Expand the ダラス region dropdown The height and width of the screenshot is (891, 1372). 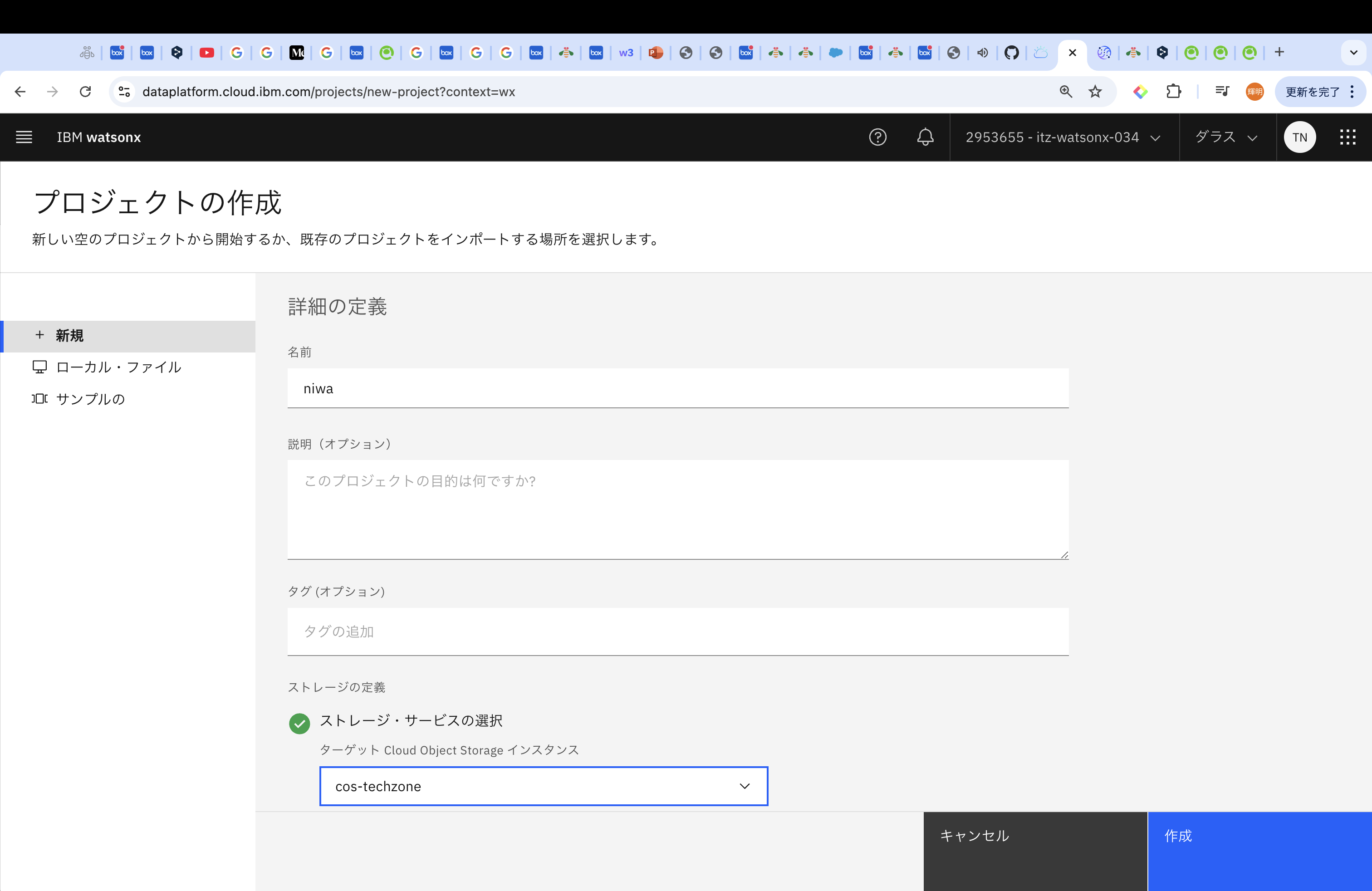pyautogui.click(x=1226, y=137)
